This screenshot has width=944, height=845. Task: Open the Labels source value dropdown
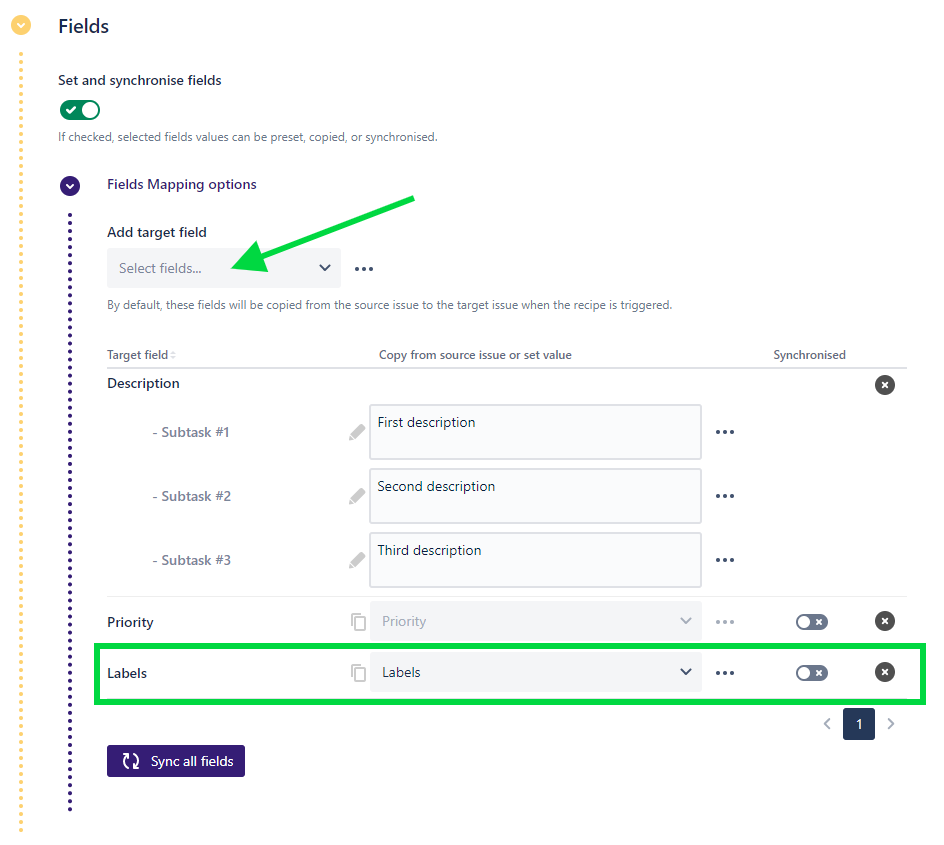click(x=536, y=672)
